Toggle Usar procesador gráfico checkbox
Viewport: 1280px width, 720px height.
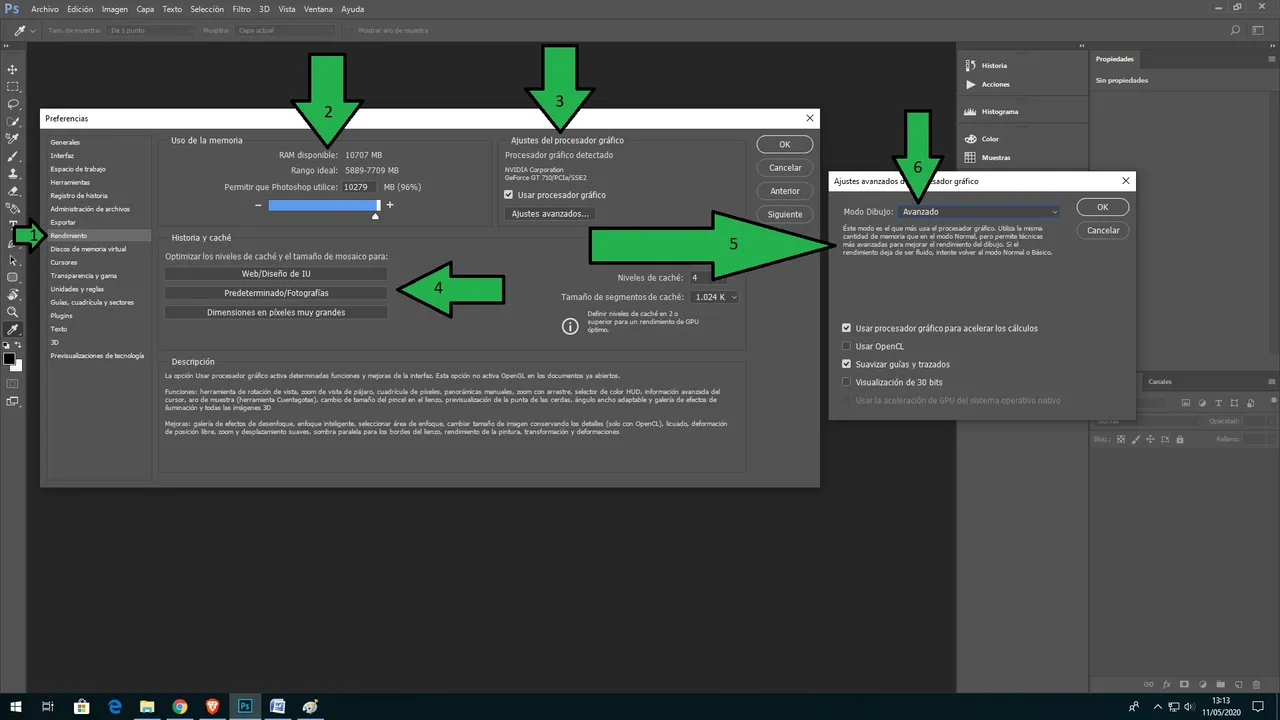pyautogui.click(x=509, y=195)
